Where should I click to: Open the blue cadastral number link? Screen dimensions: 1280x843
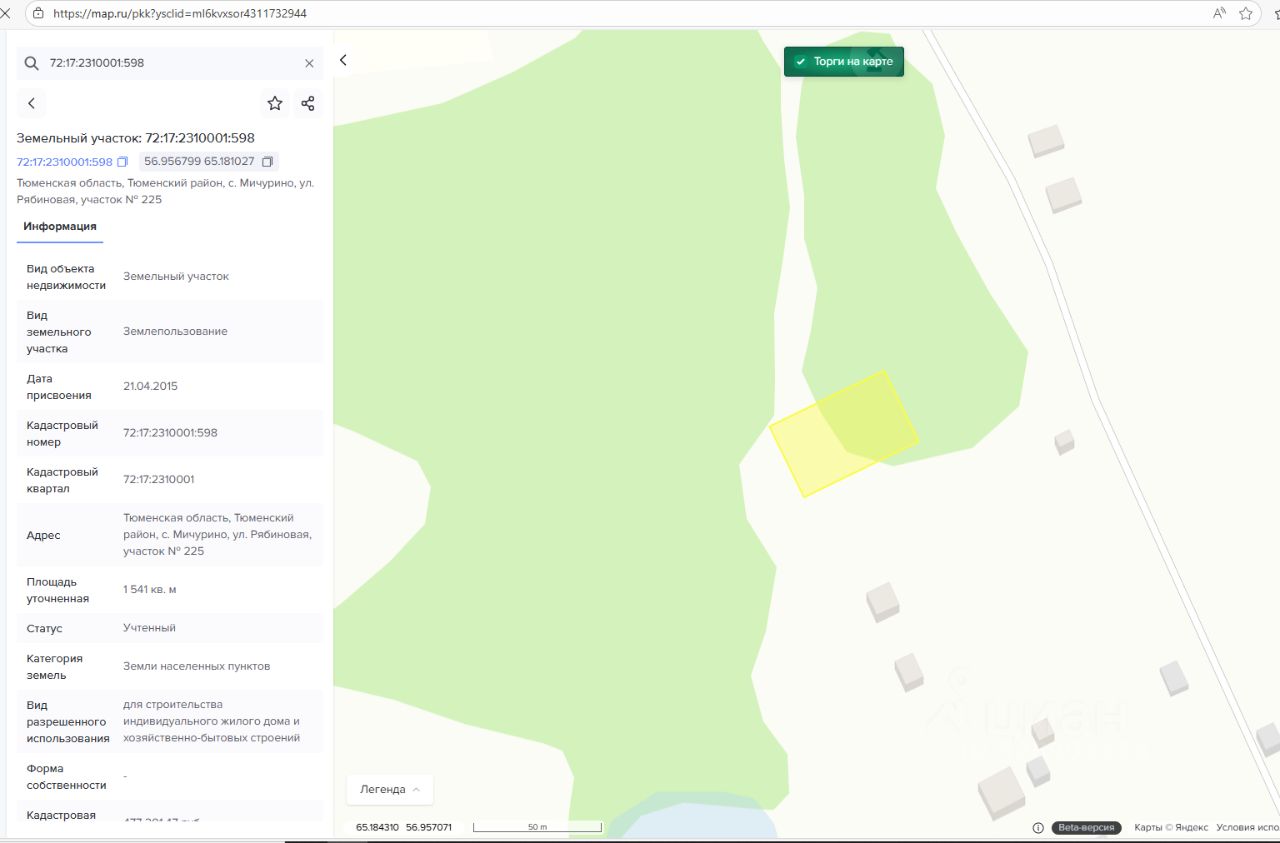64,162
